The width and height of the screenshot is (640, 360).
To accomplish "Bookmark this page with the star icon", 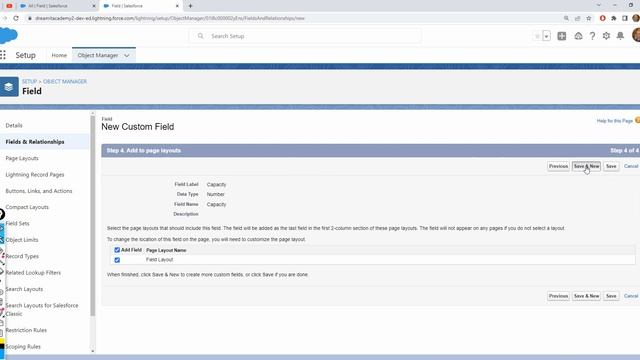I will (589, 18).
